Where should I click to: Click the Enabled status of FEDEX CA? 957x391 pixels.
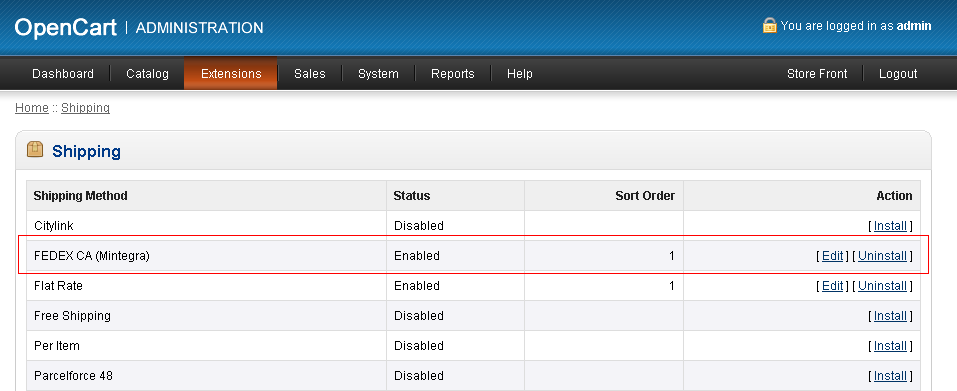(417, 256)
